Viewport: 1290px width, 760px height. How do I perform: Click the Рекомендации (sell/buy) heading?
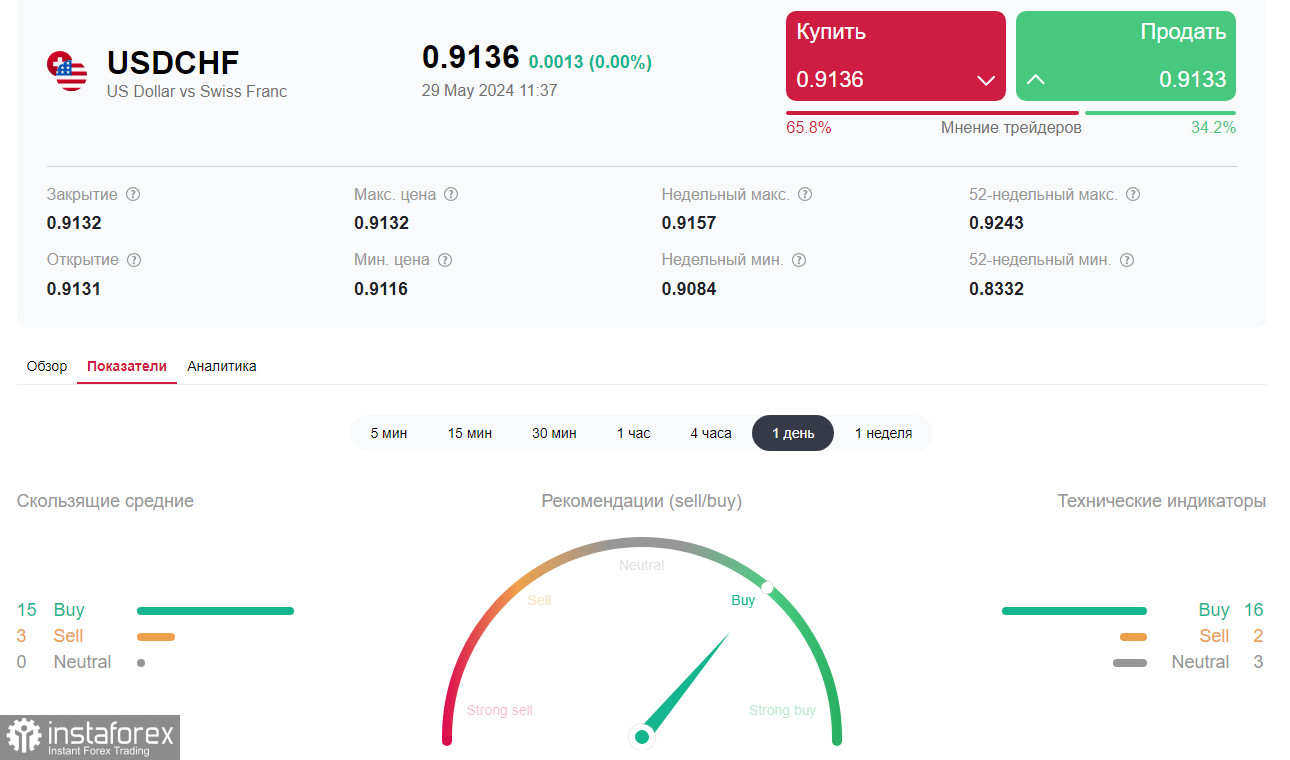pyautogui.click(x=642, y=501)
